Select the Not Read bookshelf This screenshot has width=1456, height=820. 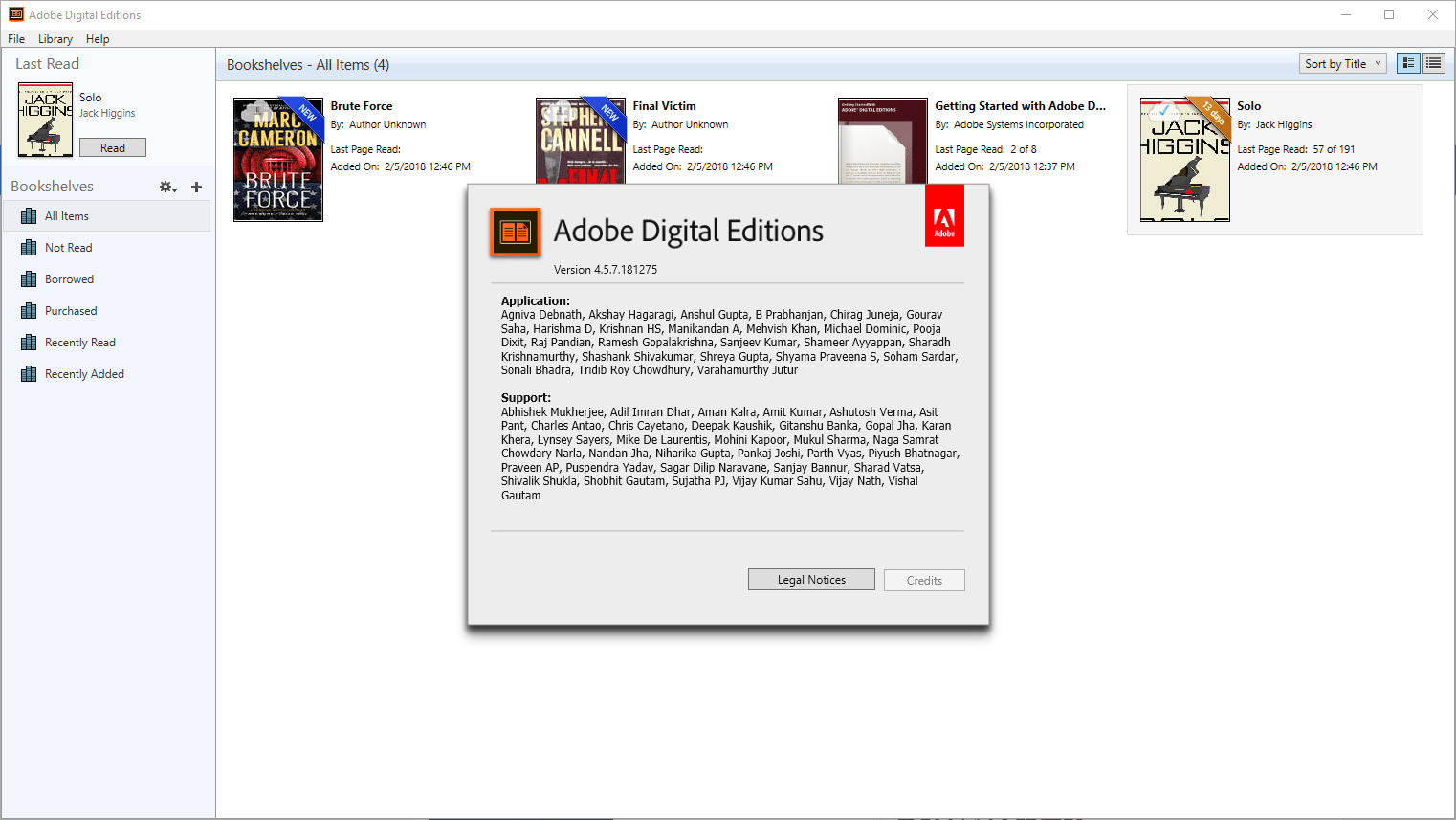click(x=106, y=248)
